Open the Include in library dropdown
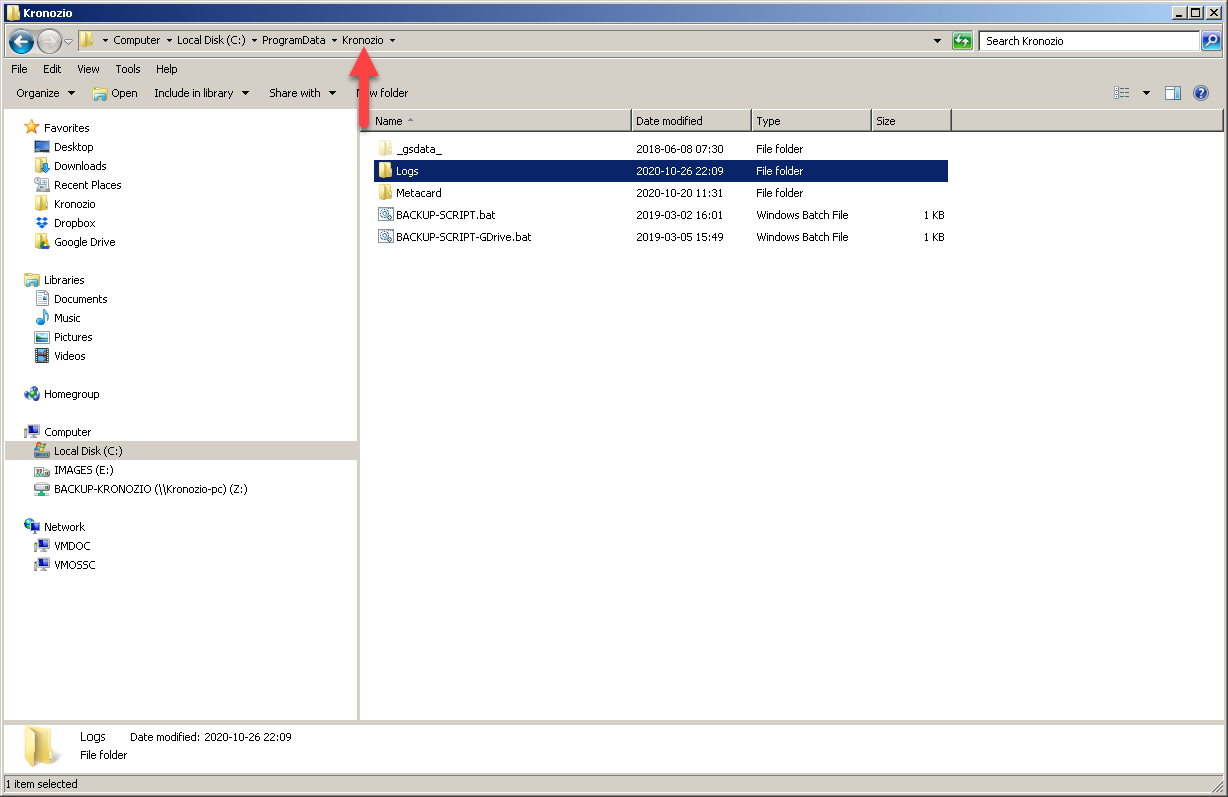 200,93
